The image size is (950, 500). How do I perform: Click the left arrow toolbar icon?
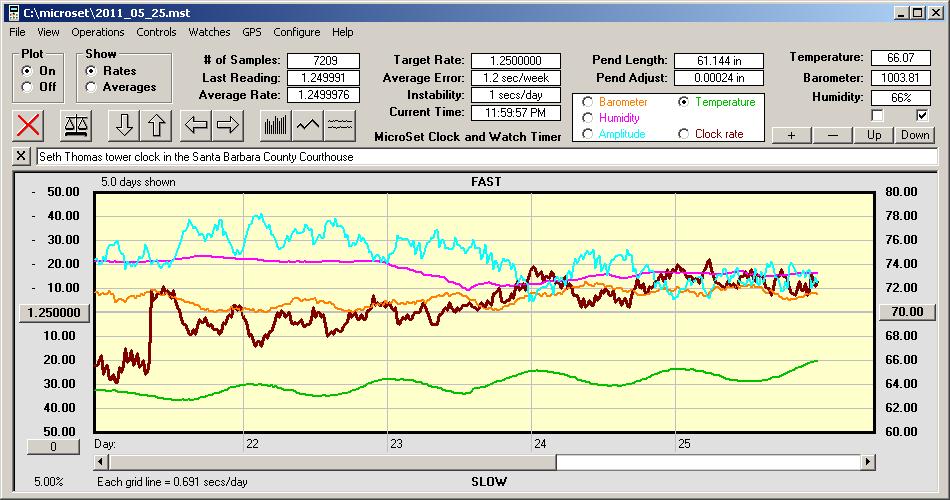[196, 126]
